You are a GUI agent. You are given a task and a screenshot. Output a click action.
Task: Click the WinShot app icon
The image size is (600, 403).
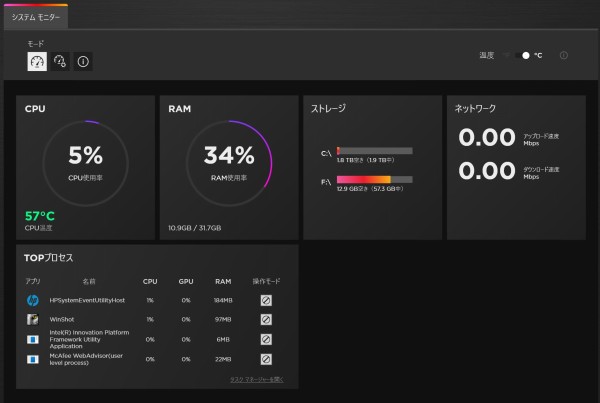coord(33,319)
